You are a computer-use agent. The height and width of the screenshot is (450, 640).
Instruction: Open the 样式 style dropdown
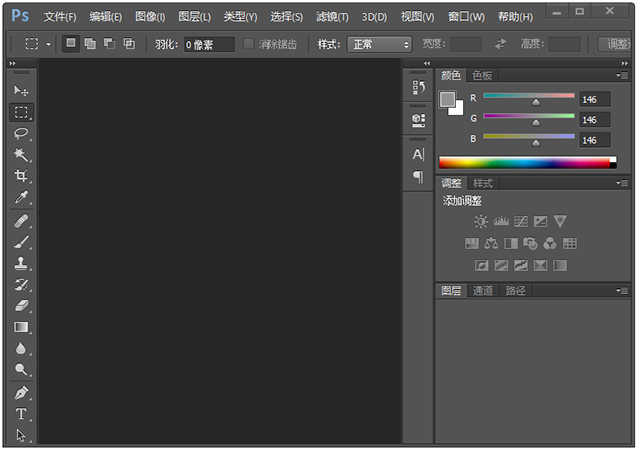[x=379, y=45]
